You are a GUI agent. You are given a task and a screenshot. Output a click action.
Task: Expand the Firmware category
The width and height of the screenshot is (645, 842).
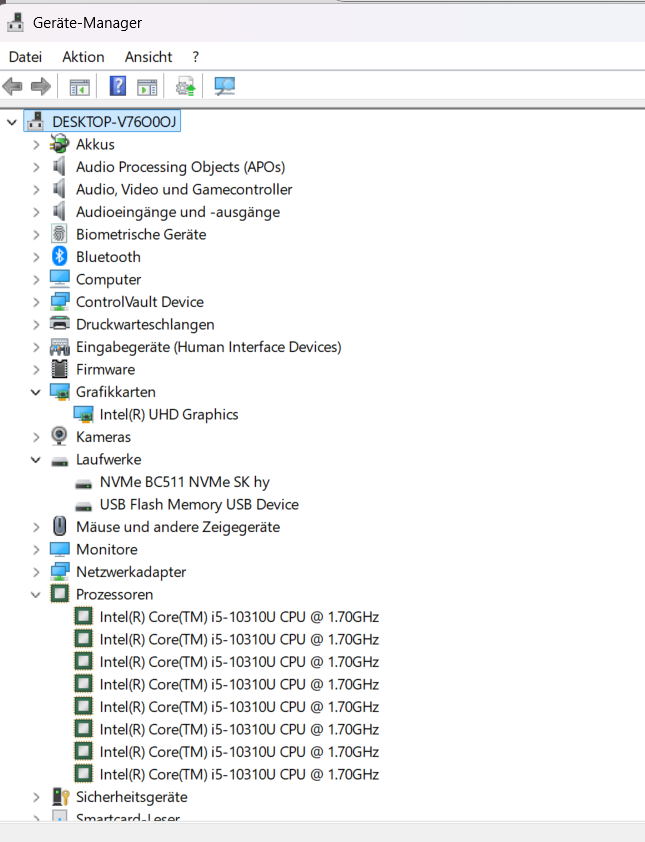tap(36, 370)
